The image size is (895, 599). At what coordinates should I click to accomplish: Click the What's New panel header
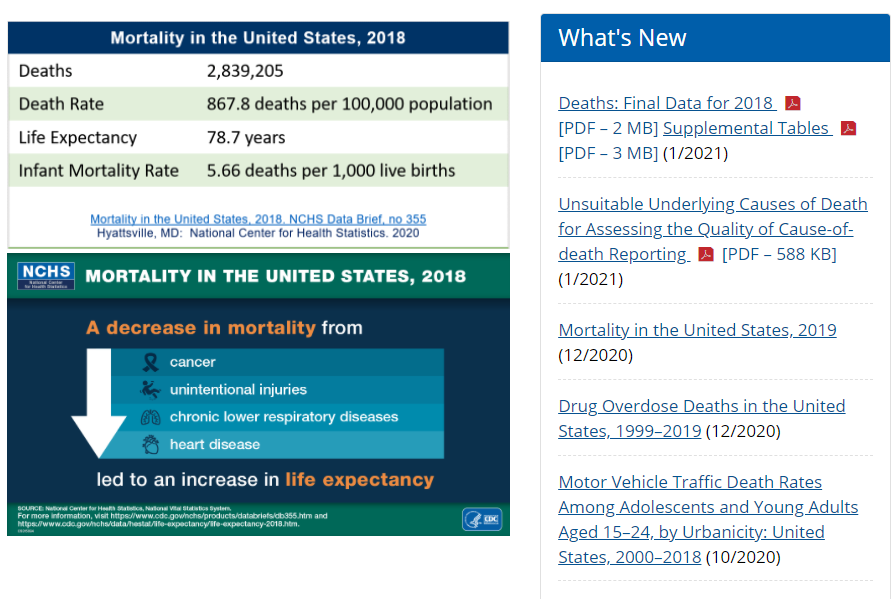[x=715, y=38]
